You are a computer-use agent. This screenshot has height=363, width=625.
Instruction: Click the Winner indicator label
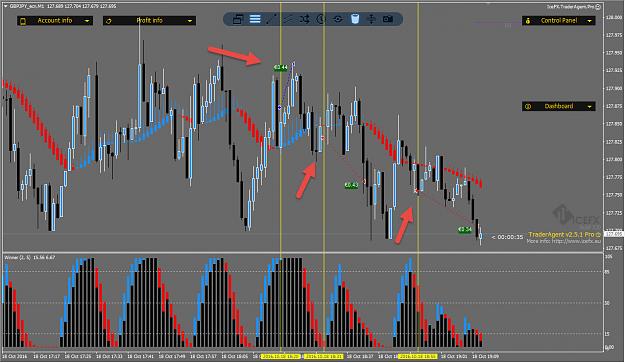click(29, 258)
